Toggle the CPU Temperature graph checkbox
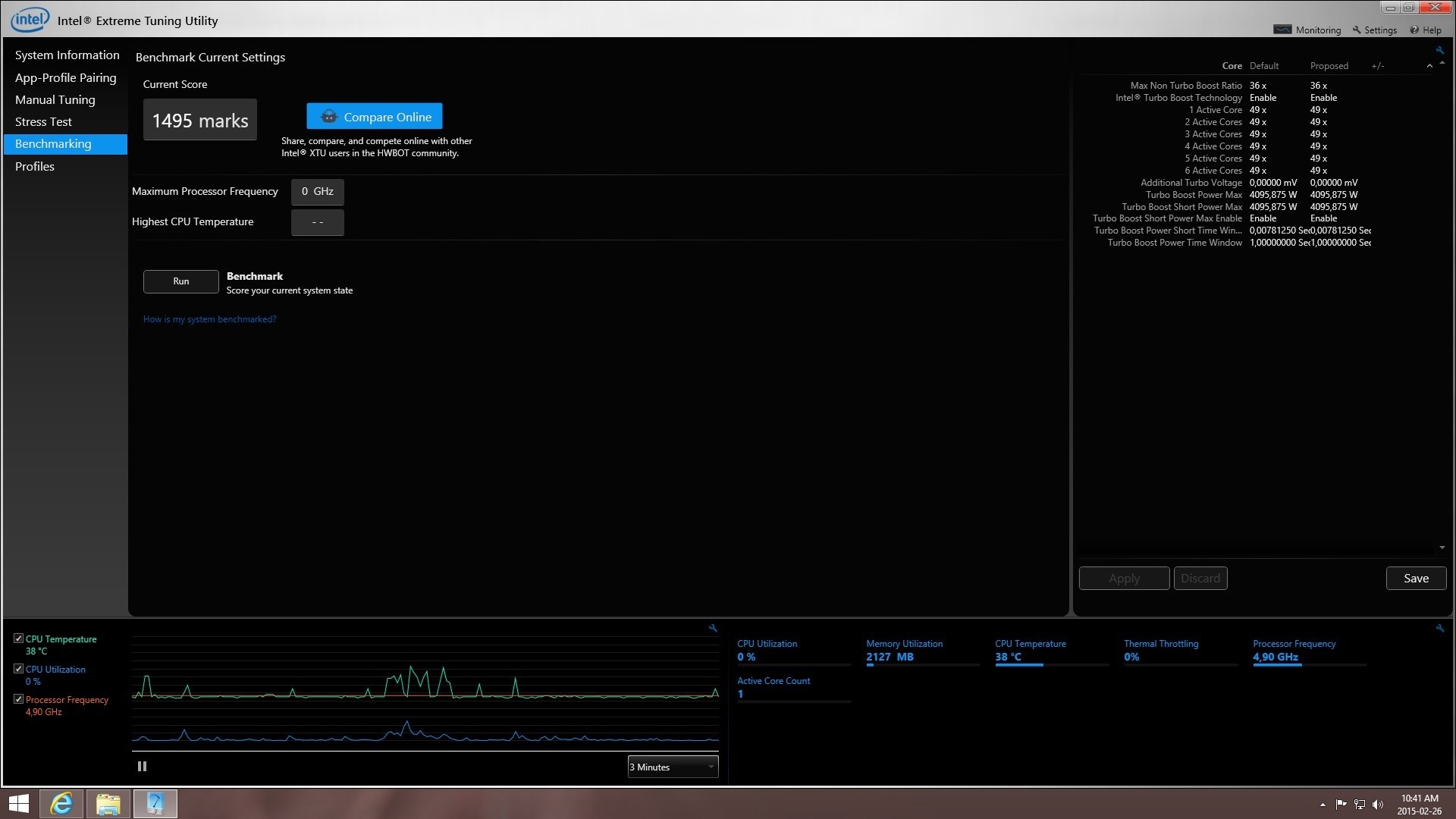1456x819 pixels. point(19,639)
